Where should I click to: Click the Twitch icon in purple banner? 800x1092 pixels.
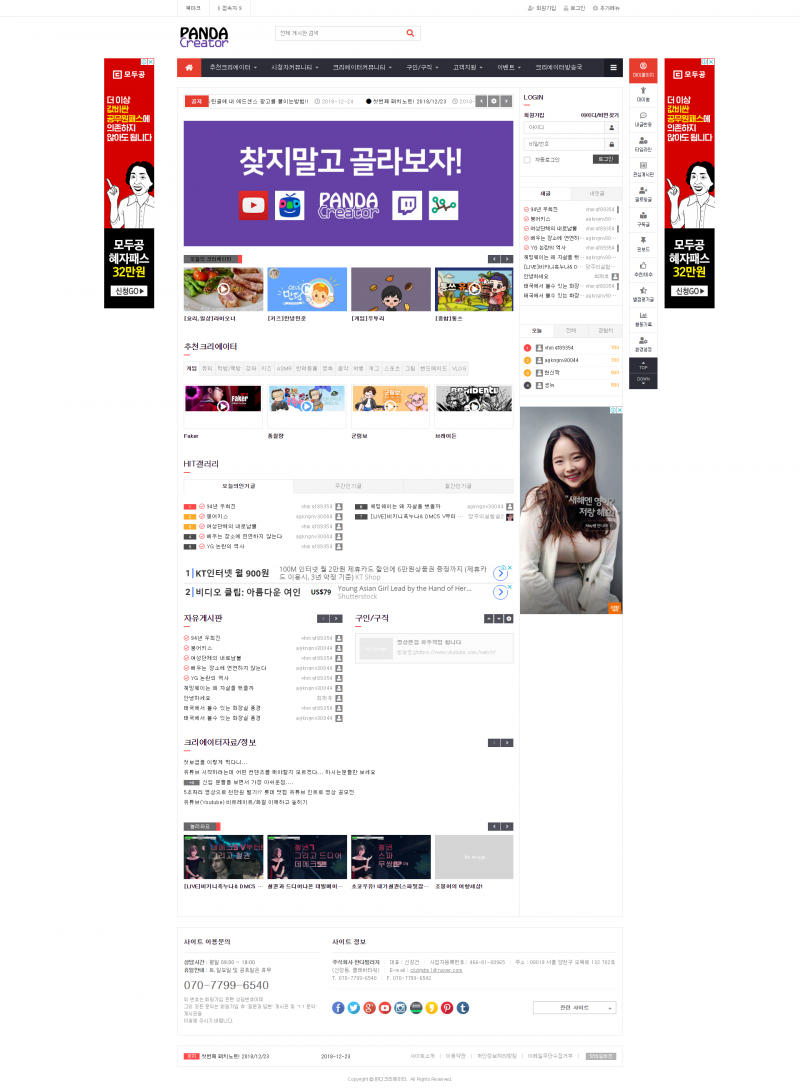point(407,205)
